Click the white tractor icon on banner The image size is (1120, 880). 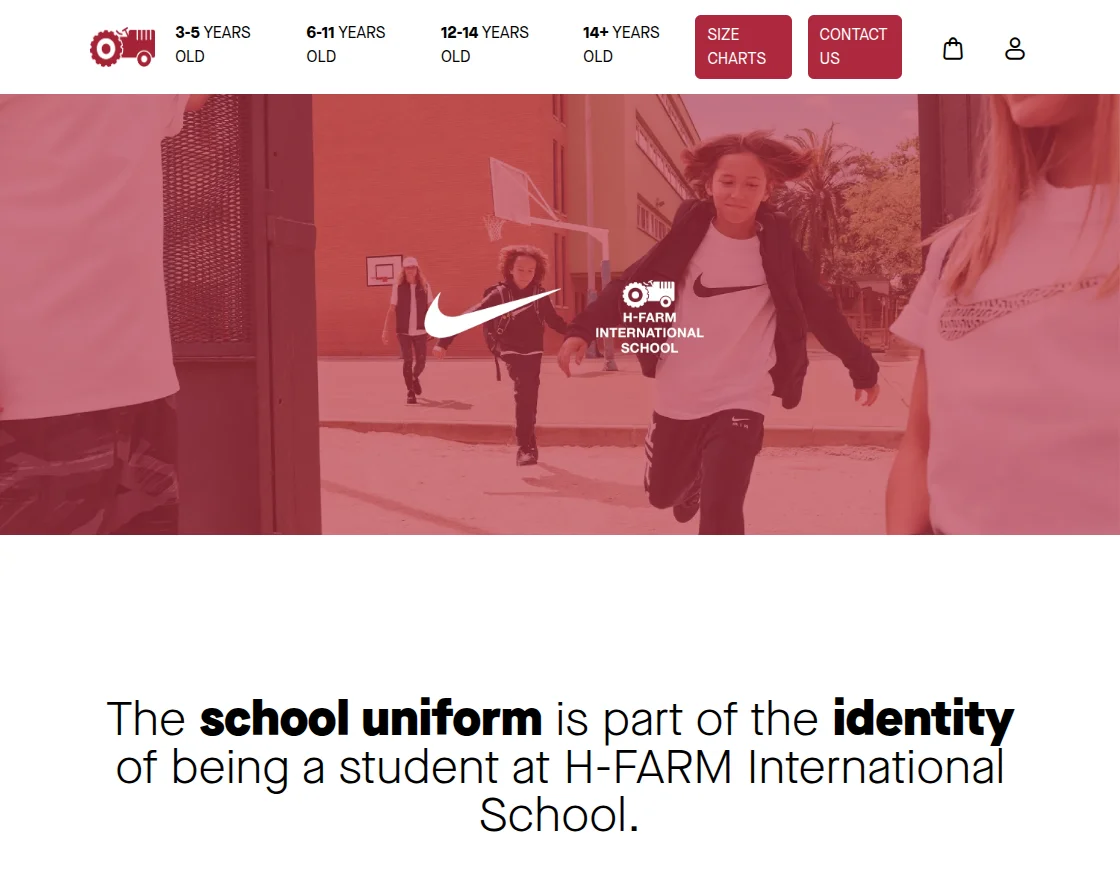point(648,294)
